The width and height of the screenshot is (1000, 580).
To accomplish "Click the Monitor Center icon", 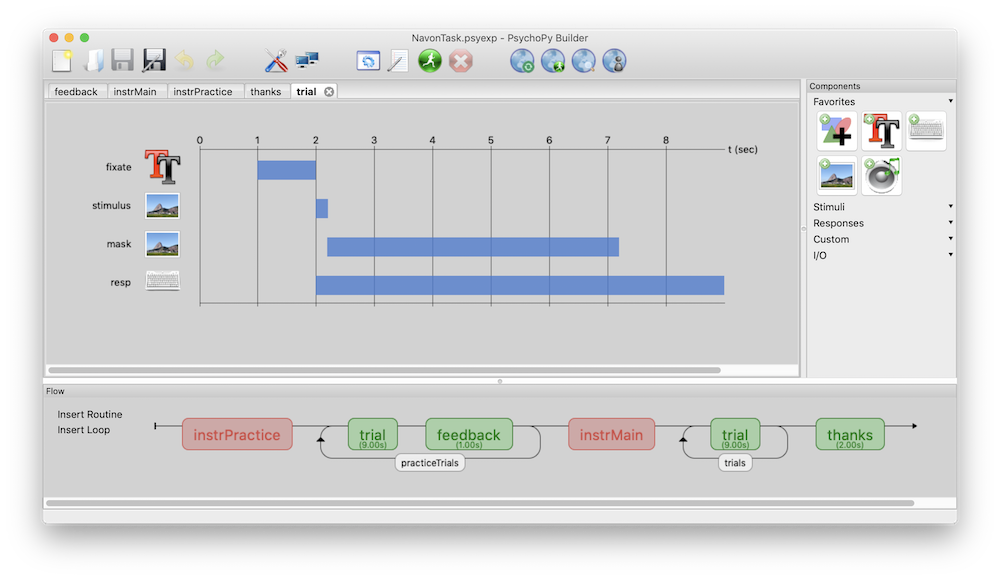I will click(x=307, y=61).
